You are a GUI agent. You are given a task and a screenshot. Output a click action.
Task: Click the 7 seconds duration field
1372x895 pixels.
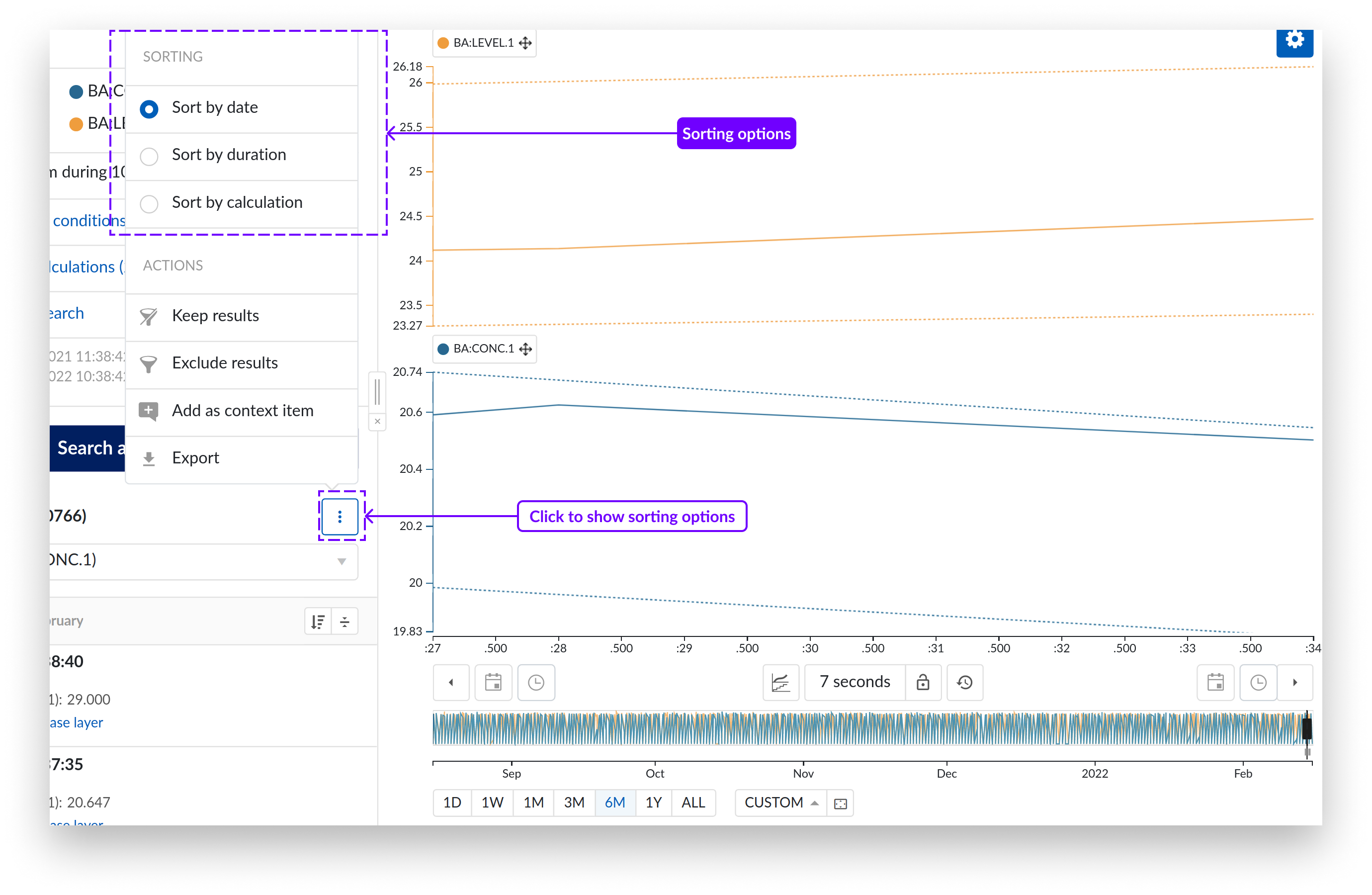(x=855, y=682)
